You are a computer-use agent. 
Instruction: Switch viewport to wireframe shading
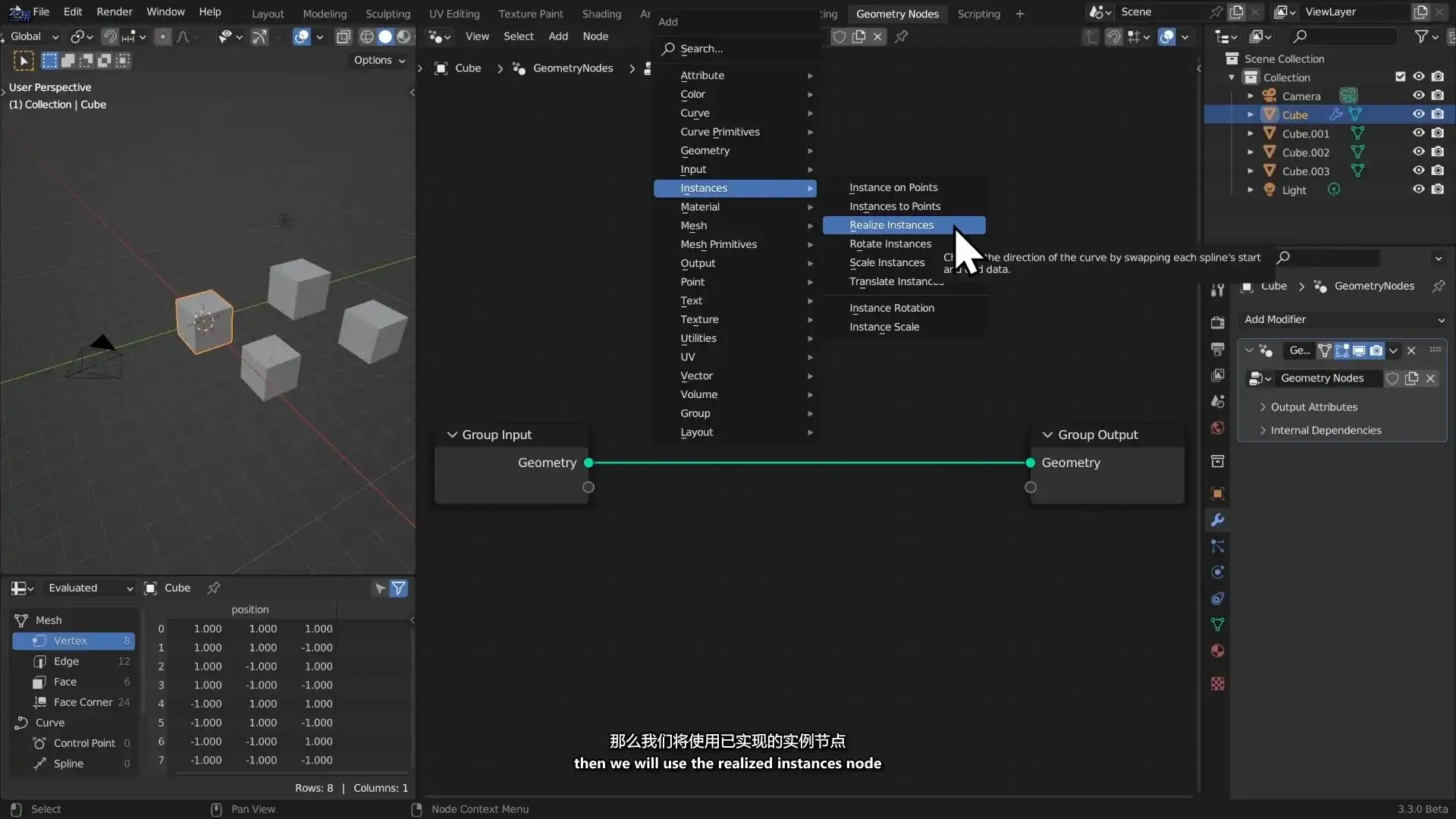367,36
